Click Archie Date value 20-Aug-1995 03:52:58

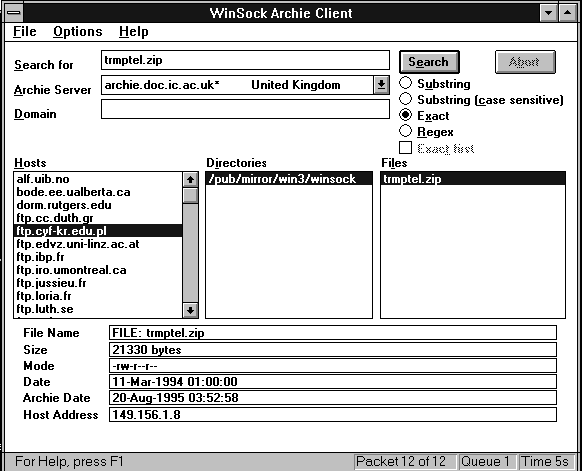pos(333,398)
